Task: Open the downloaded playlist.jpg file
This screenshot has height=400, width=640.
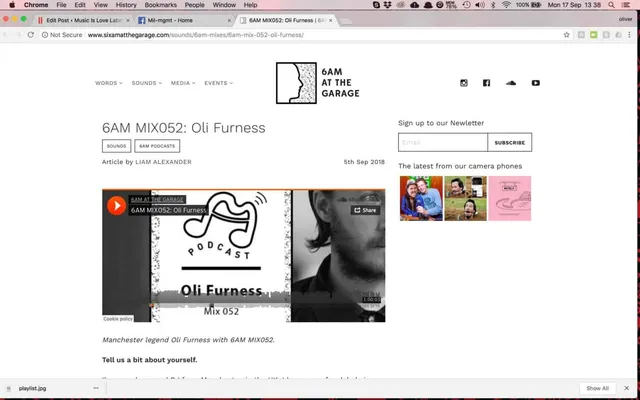Action: click(32, 389)
